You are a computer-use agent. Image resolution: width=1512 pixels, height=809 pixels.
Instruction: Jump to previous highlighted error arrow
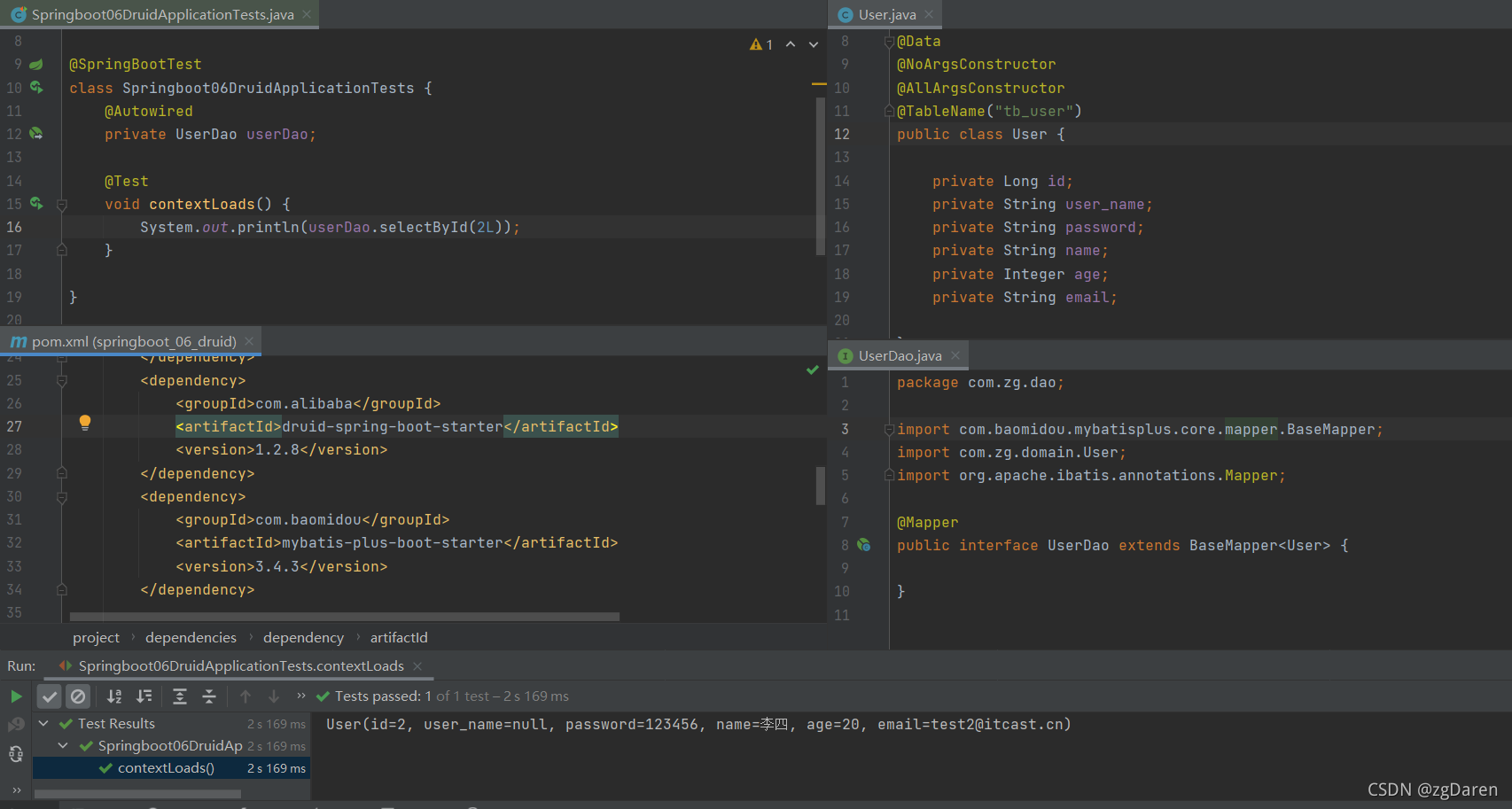791,44
